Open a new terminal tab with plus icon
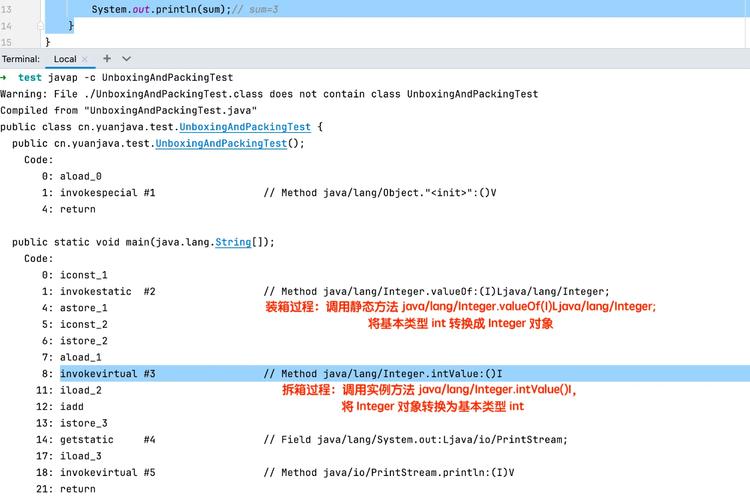This screenshot has height=500, width=750. 107,58
